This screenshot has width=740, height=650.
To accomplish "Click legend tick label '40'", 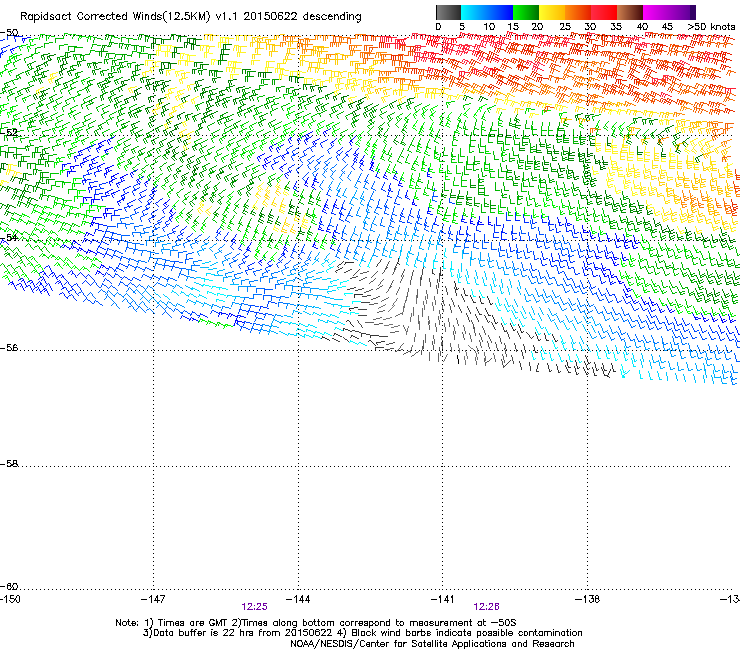I will click(642, 27).
